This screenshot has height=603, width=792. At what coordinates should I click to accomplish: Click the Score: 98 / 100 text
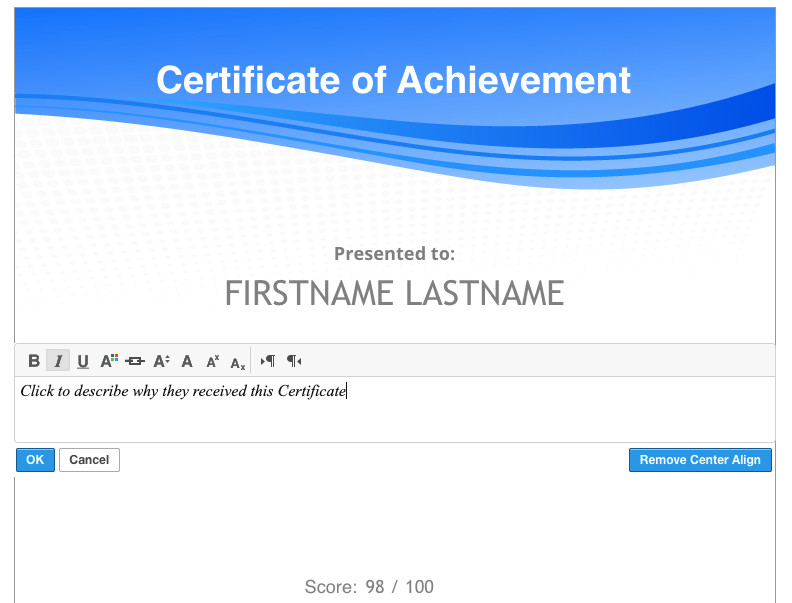point(369,587)
